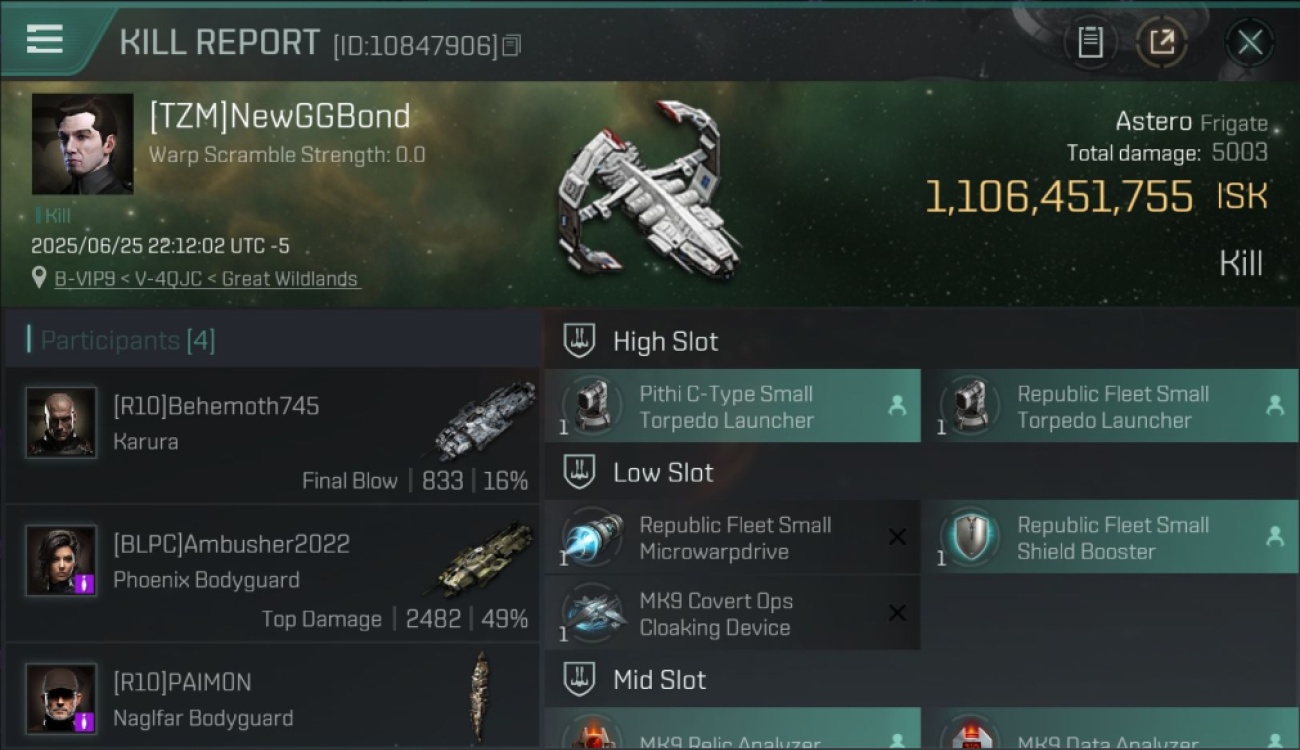The width and height of the screenshot is (1300, 750).
Task: Open the B-VIP9 location link
Action: [206, 279]
